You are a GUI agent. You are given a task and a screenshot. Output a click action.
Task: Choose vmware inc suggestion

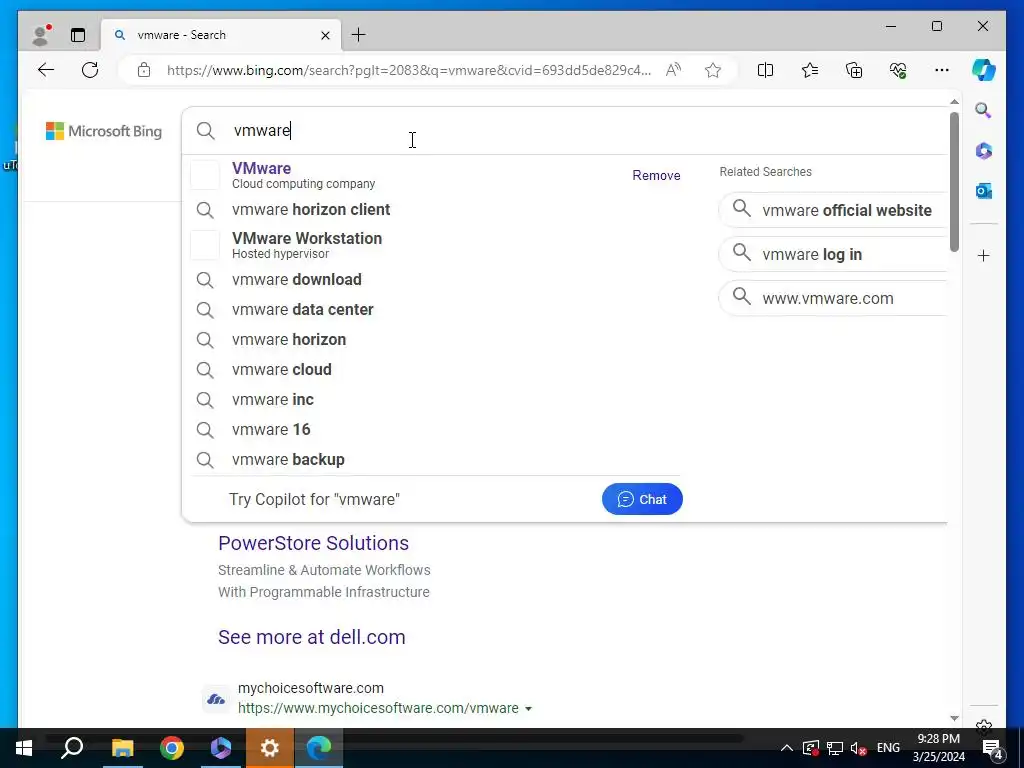point(435,400)
